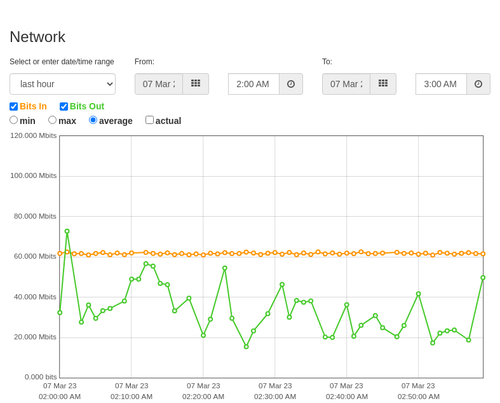This screenshot has width=500, height=403.
Task: Uncheck the Bits In checkbox
Action: 14,106
